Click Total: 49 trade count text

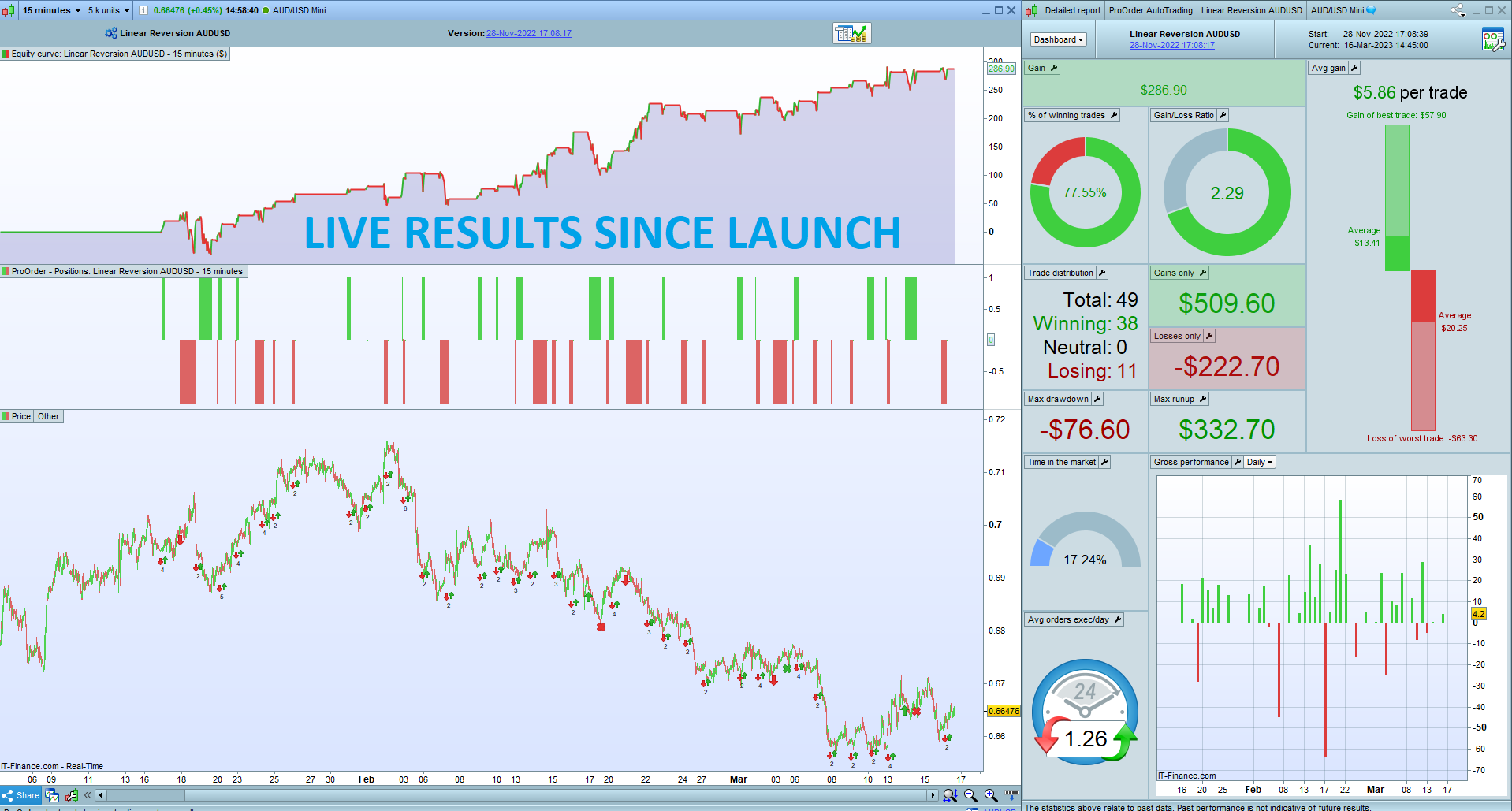coord(1100,299)
